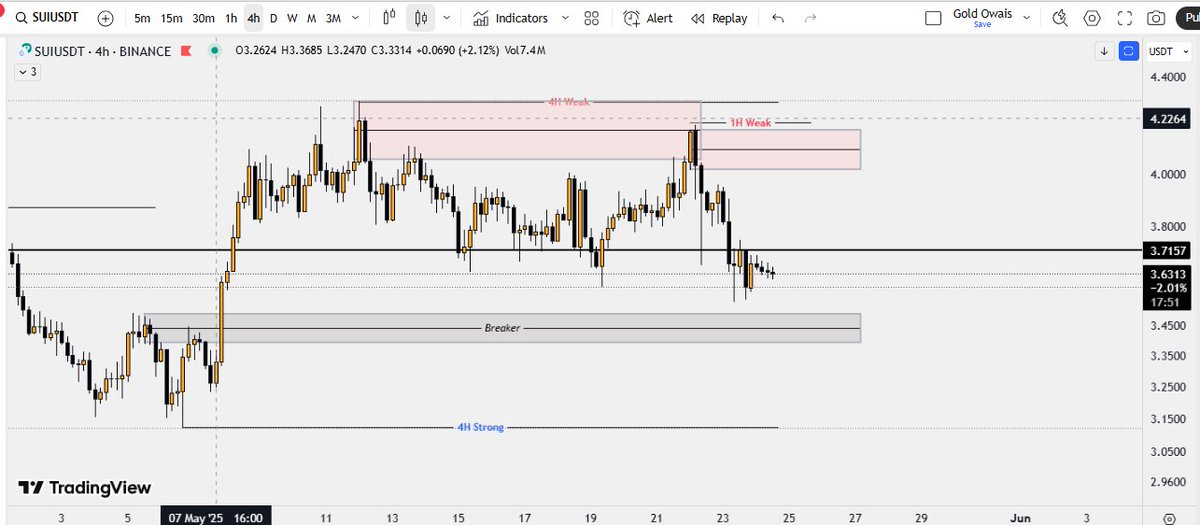The image size is (1200, 525).
Task: Toggle the blue chart maximize button
Action: (x=1128, y=51)
